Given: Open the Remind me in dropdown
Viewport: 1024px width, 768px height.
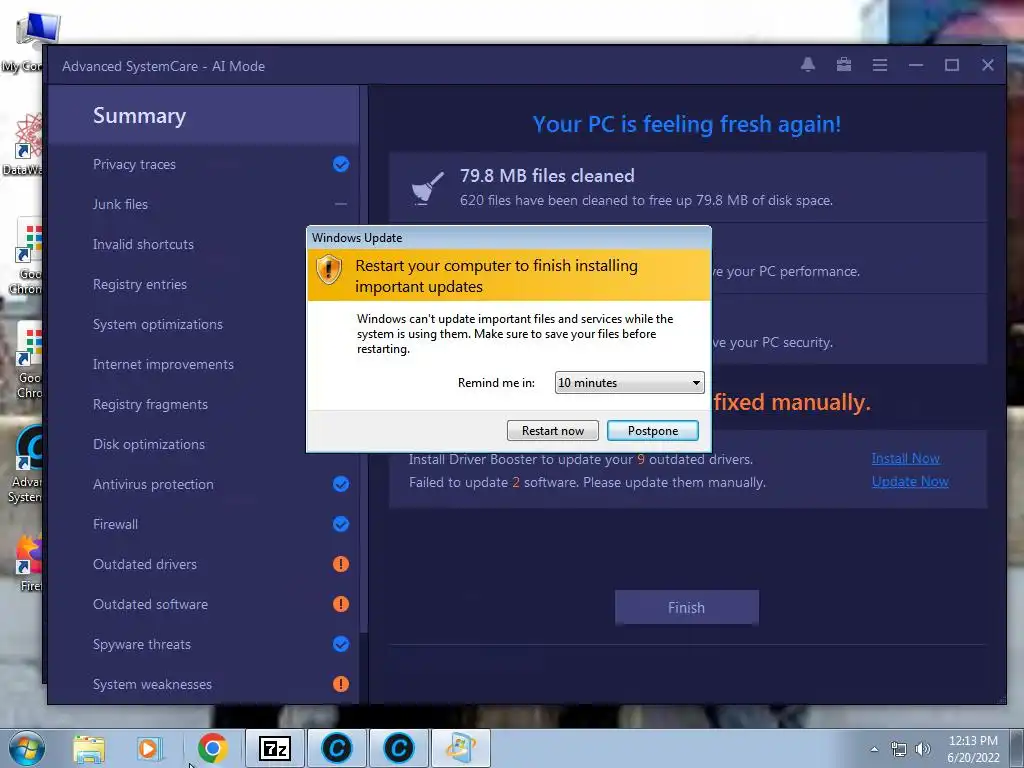Looking at the screenshot, I should [630, 383].
